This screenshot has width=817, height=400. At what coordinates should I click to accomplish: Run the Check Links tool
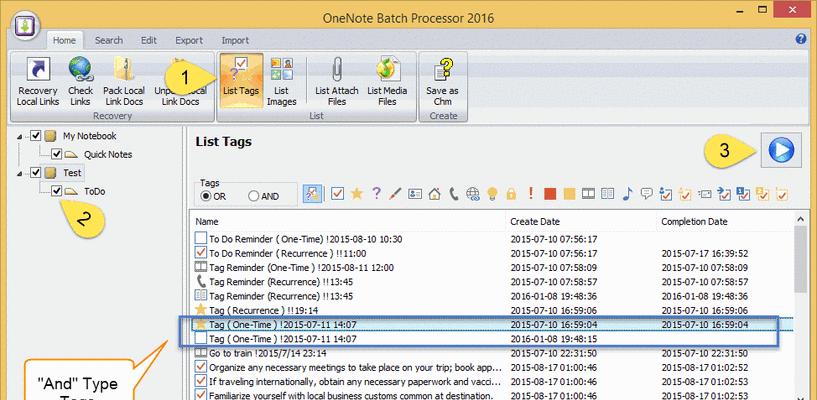(80, 81)
